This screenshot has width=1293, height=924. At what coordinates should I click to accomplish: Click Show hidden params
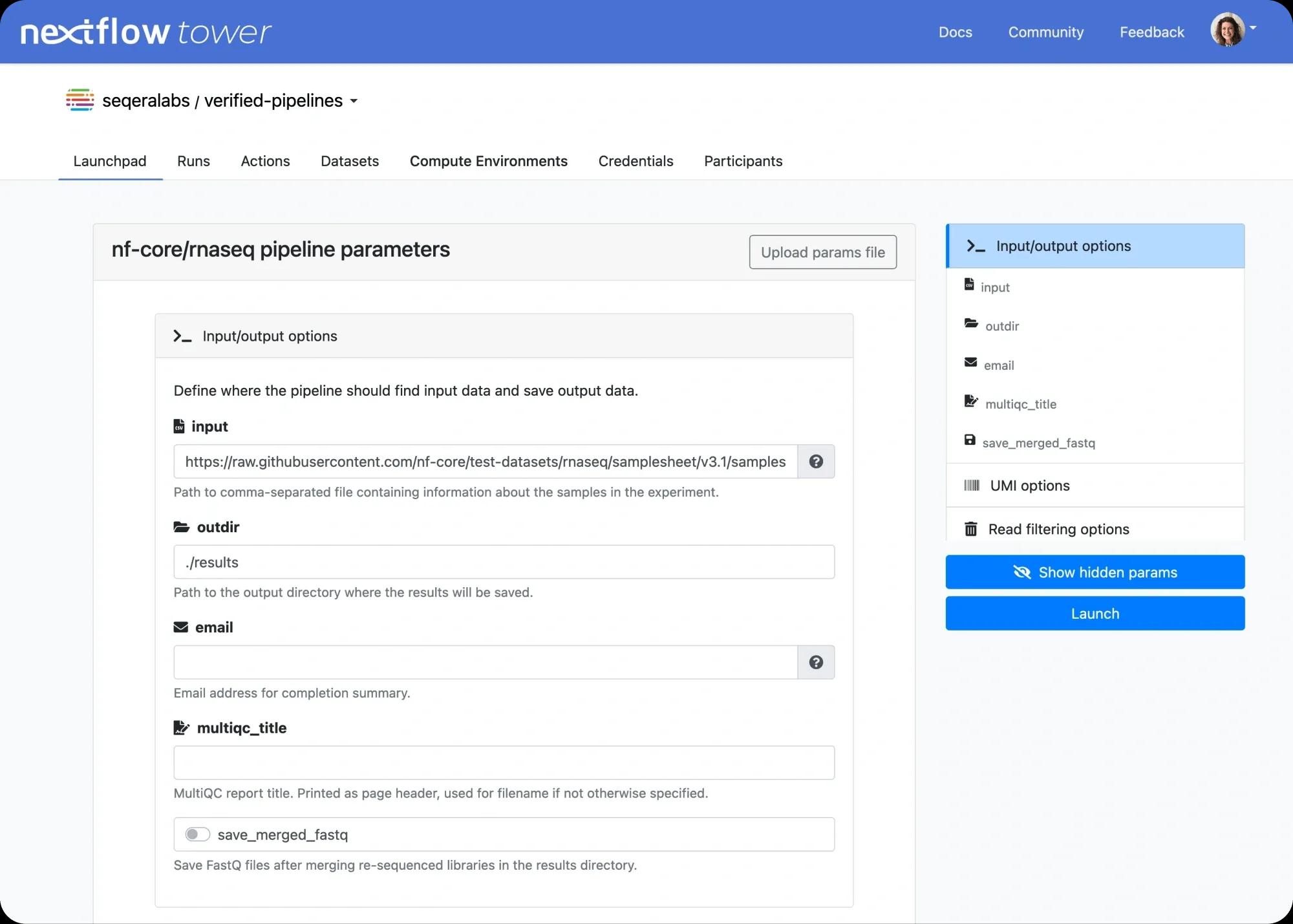pos(1094,572)
